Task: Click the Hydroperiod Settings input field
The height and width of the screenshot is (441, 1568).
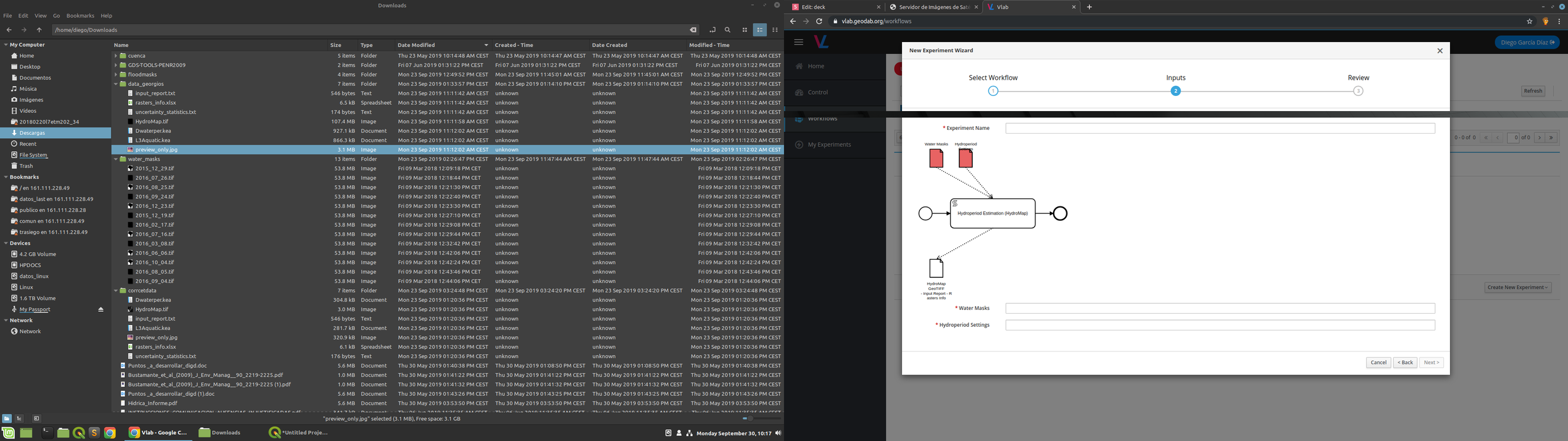Action: [1220, 325]
